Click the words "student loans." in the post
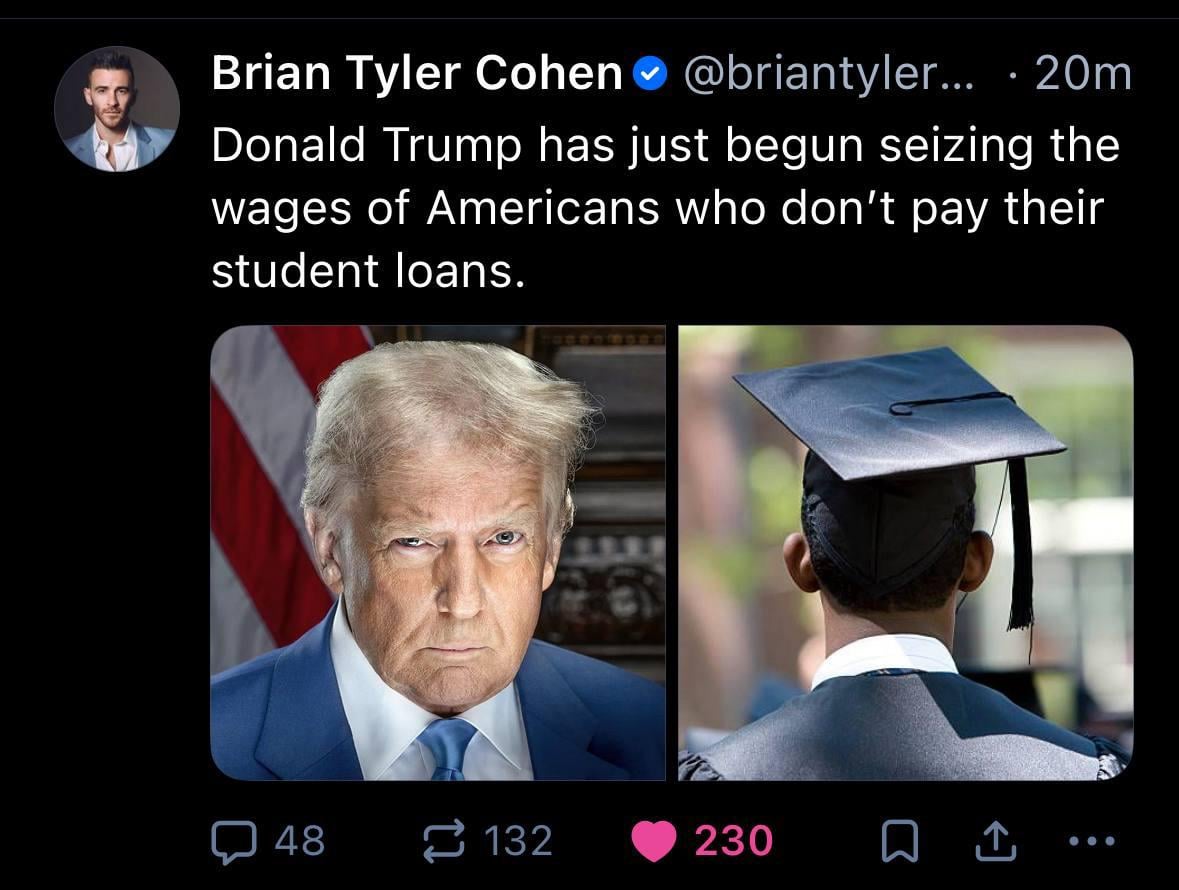The width and height of the screenshot is (1179, 890). (367, 270)
